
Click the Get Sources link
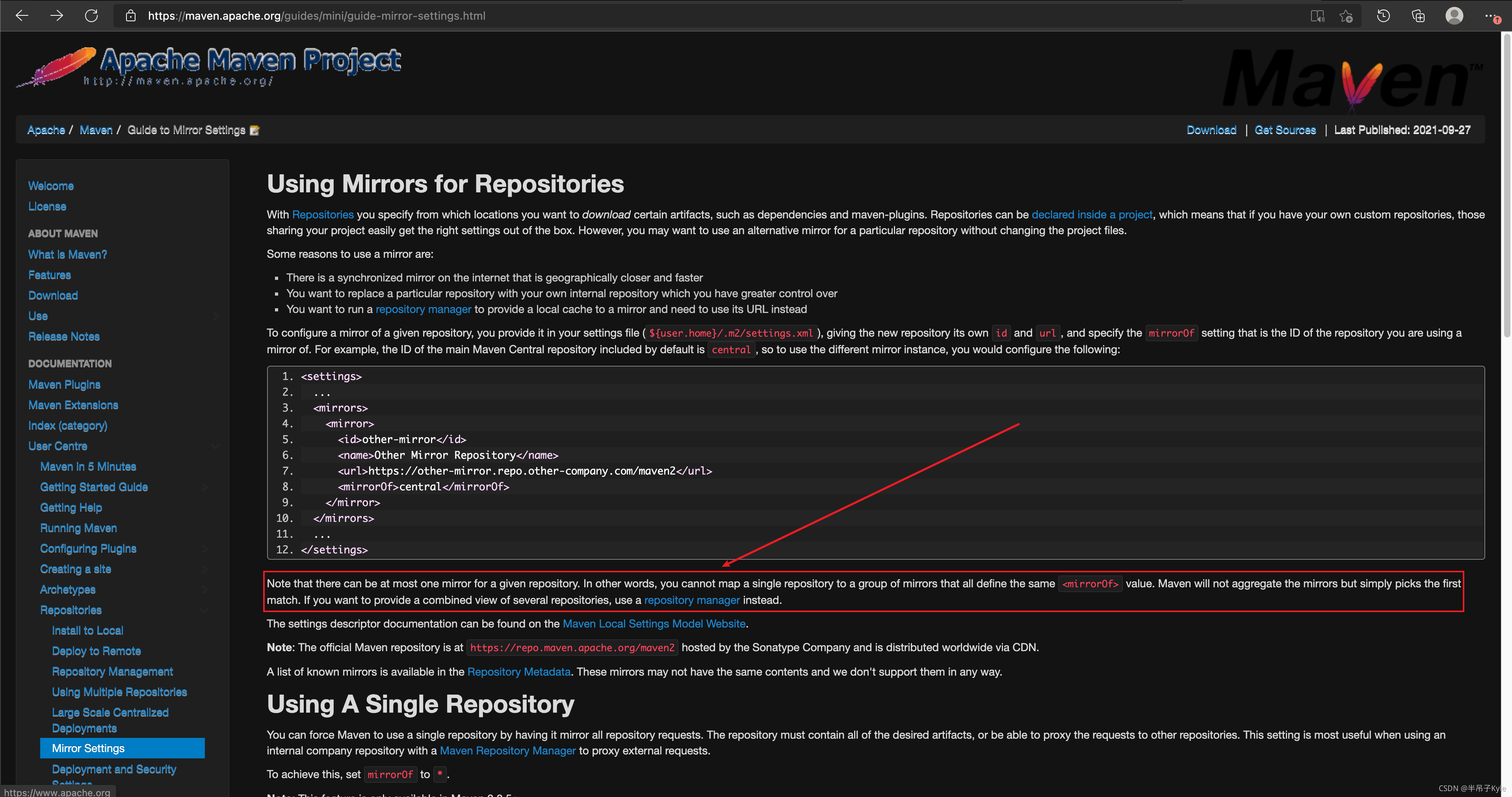point(1285,130)
